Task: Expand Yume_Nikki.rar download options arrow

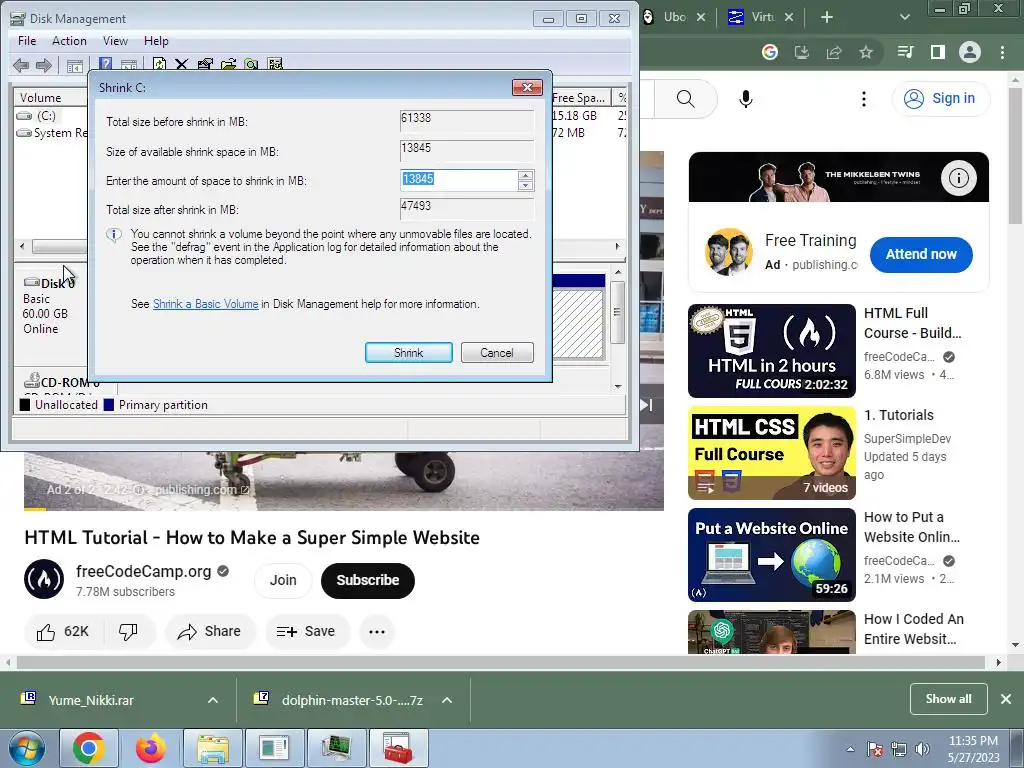Action: coord(213,700)
